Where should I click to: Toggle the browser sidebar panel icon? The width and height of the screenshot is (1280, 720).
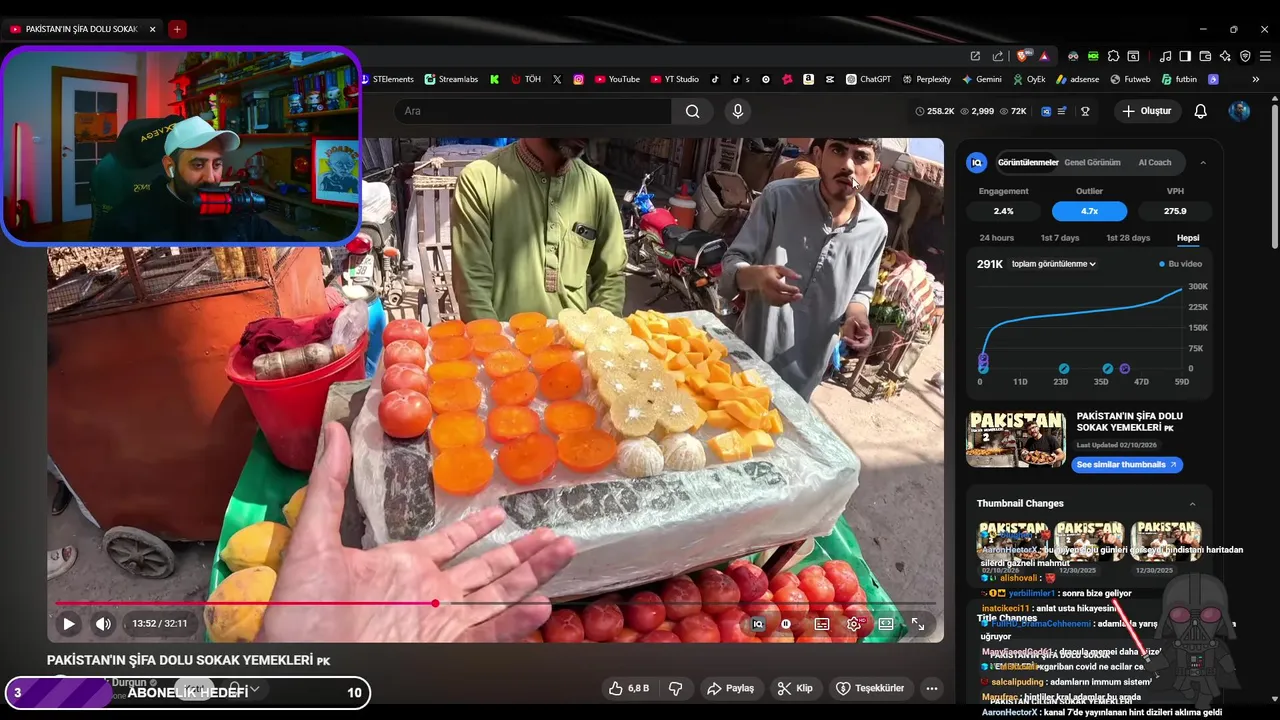point(1185,56)
